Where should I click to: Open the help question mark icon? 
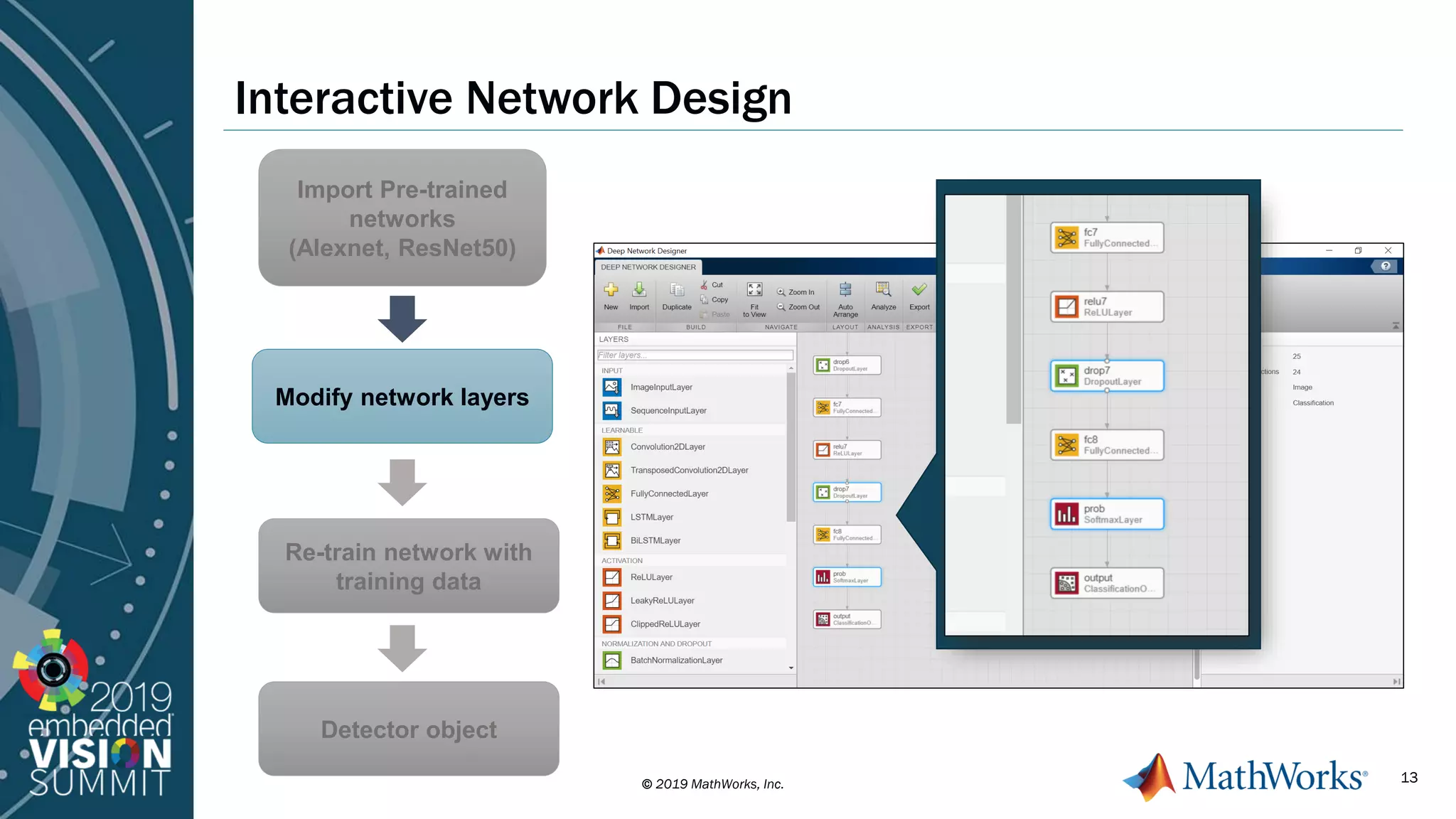pos(1386,267)
